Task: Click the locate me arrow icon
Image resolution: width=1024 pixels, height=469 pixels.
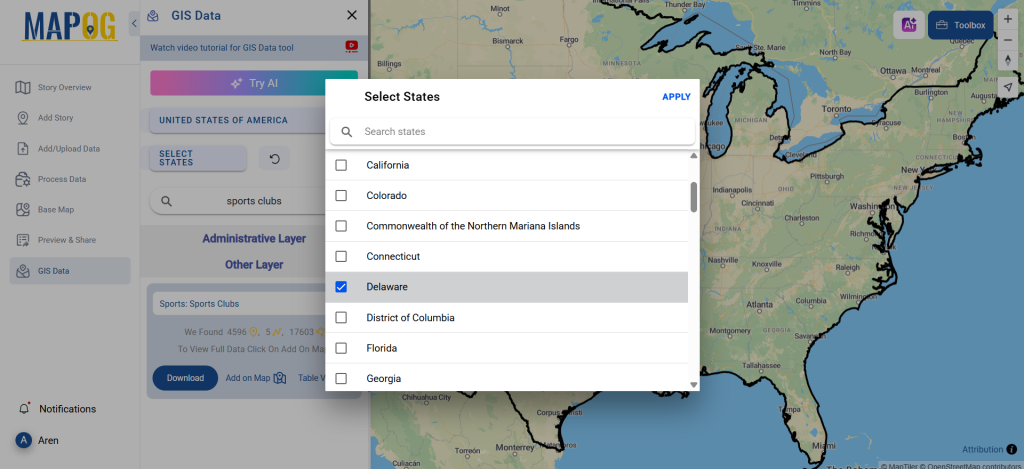Action: click(1008, 87)
